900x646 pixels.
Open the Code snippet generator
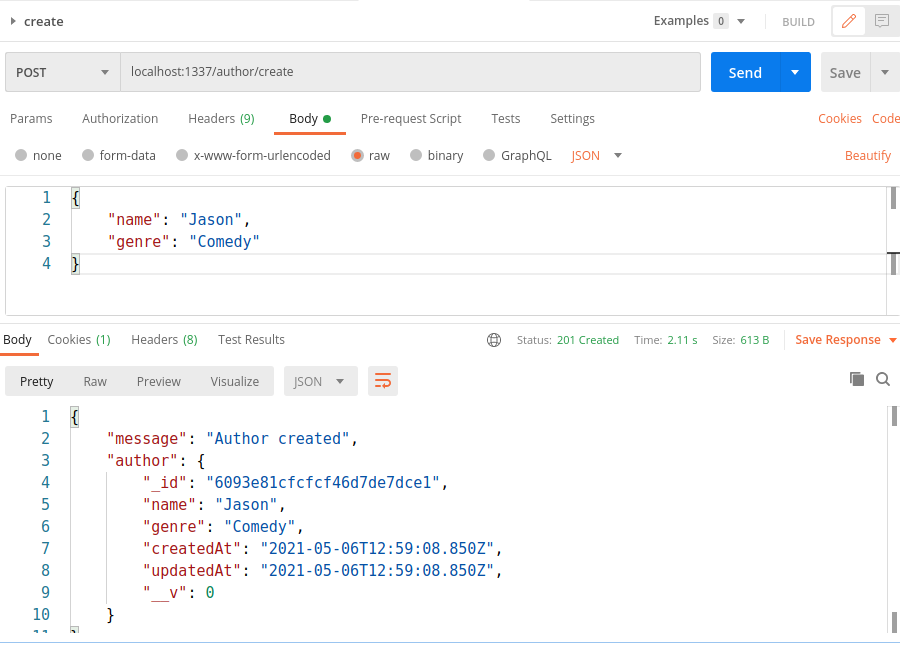(x=886, y=118)
